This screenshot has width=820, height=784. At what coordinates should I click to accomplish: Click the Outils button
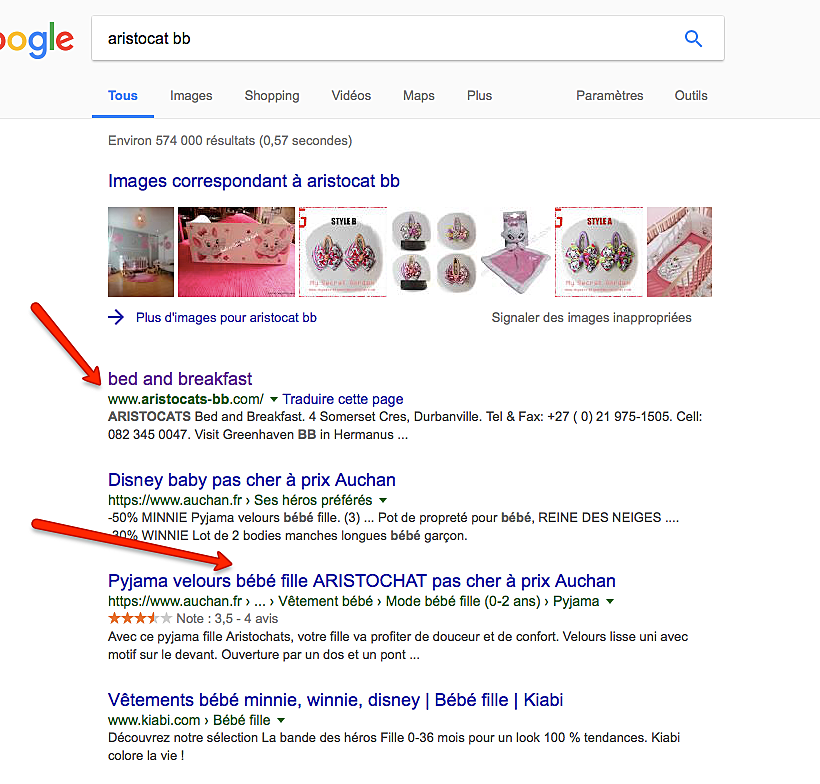[690, 96]
